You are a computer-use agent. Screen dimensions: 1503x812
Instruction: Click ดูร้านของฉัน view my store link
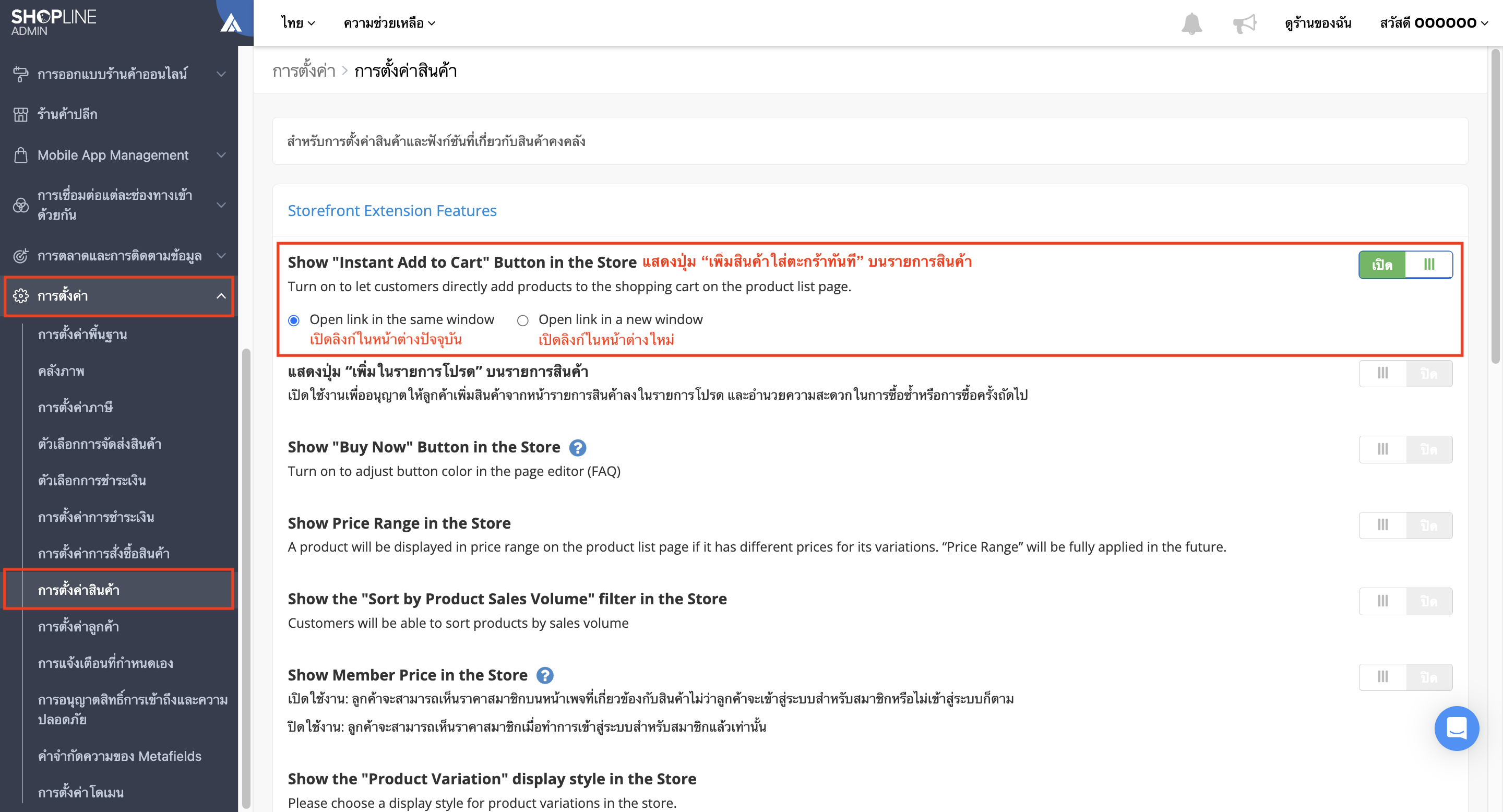point(1317,23)
